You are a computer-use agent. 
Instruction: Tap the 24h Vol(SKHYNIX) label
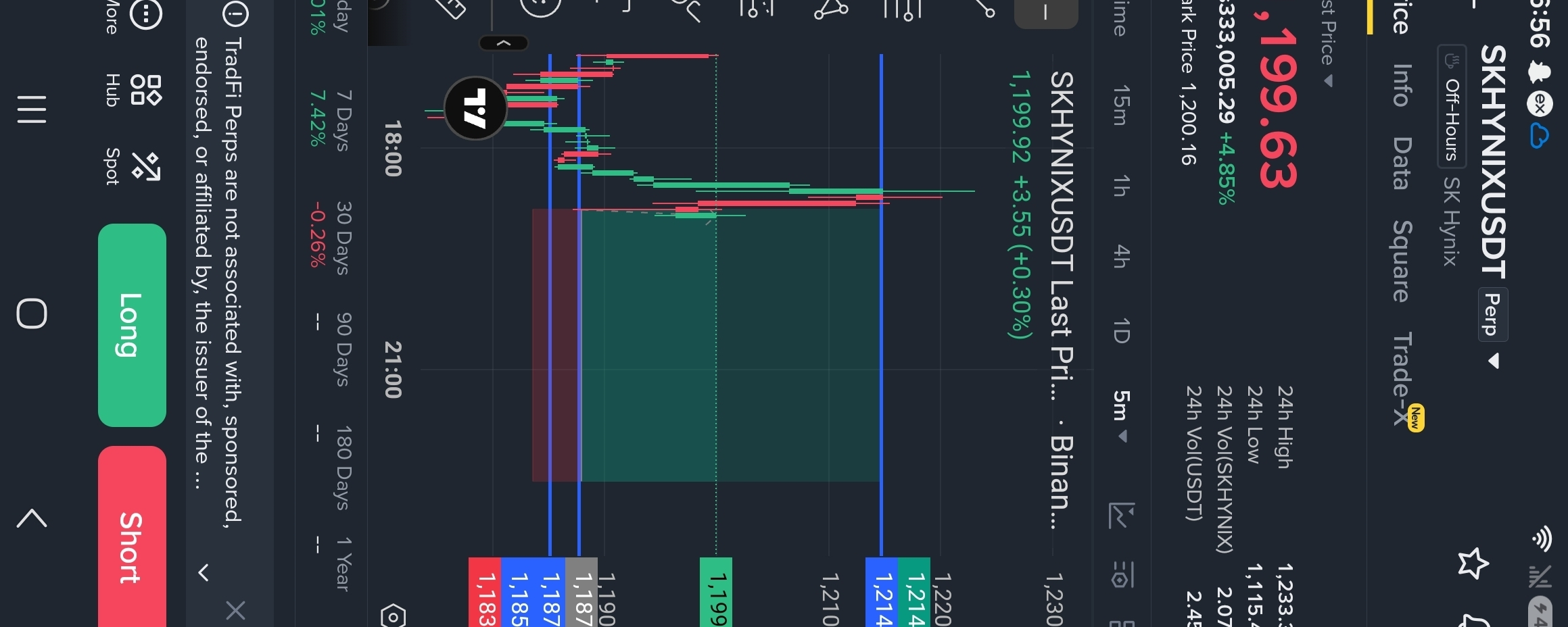tap(1223, 470)
